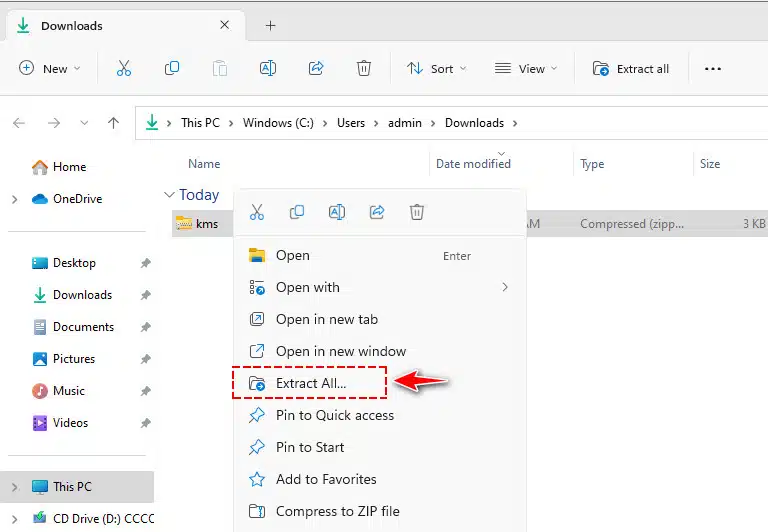The image size is (768, 532).
Task: Select Extract All... in context menu
Action: tap(310, 383)
